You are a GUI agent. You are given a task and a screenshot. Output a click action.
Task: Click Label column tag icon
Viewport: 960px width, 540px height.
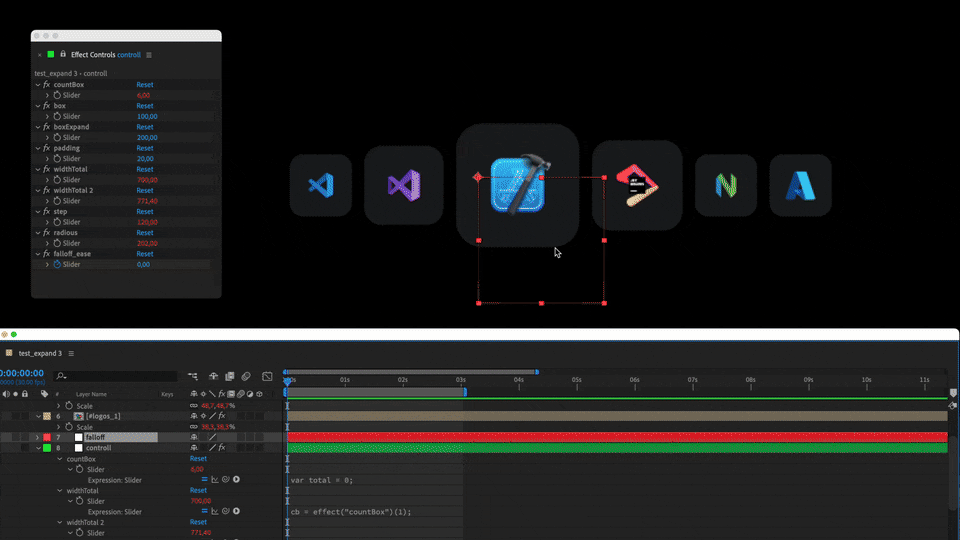pyautogui.click(x=44, y=394)
